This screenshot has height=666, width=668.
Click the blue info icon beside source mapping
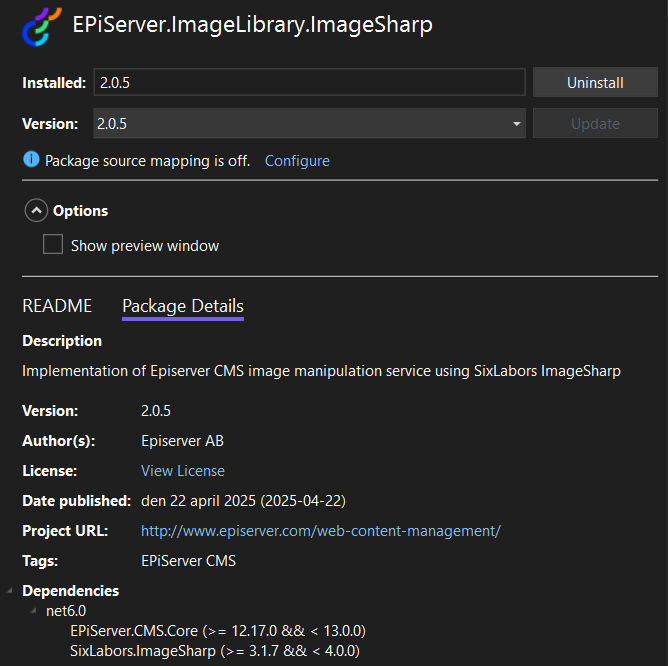31,160
